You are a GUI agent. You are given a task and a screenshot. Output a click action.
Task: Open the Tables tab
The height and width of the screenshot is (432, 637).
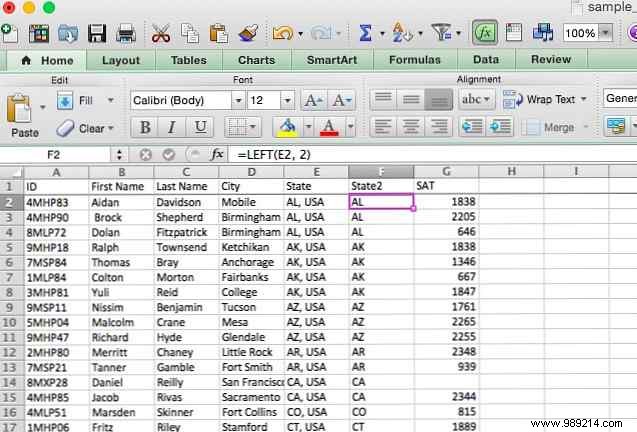tap(188, 61)
